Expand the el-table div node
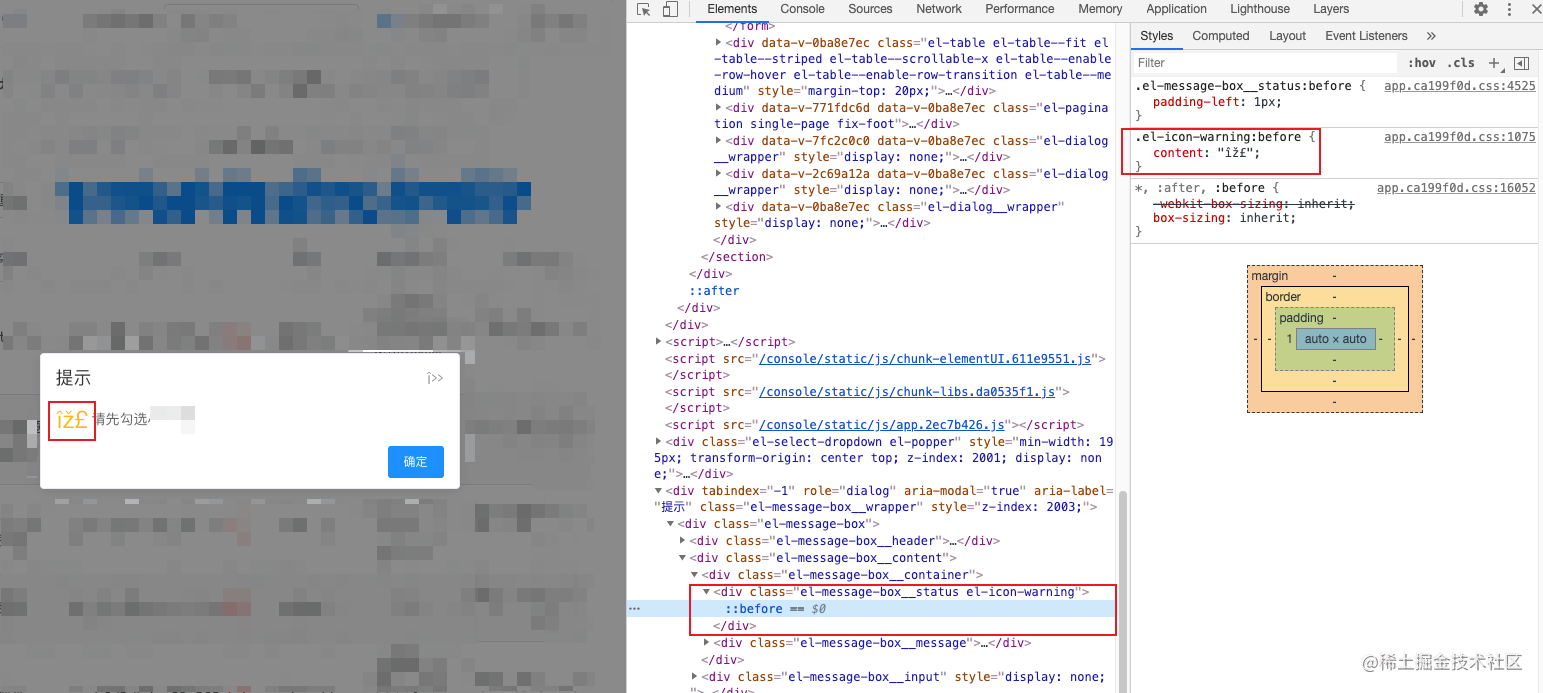 point(719,43)
